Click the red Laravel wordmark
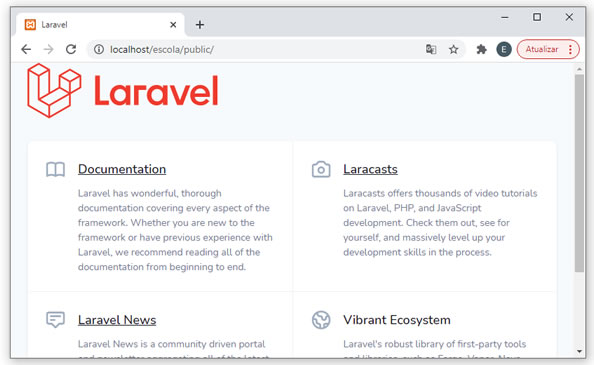594x365 pixels. (x=156, y=91)
